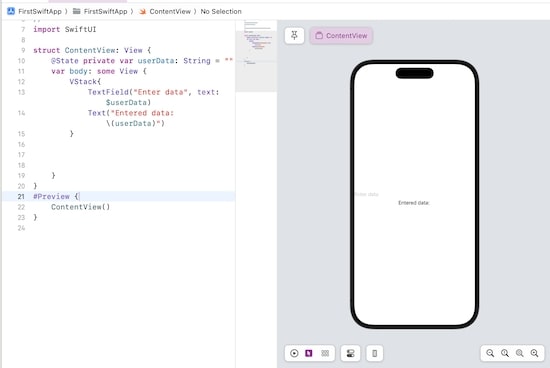Select the ContentView preview button
550x368 pixels.
tap(341, 35)
